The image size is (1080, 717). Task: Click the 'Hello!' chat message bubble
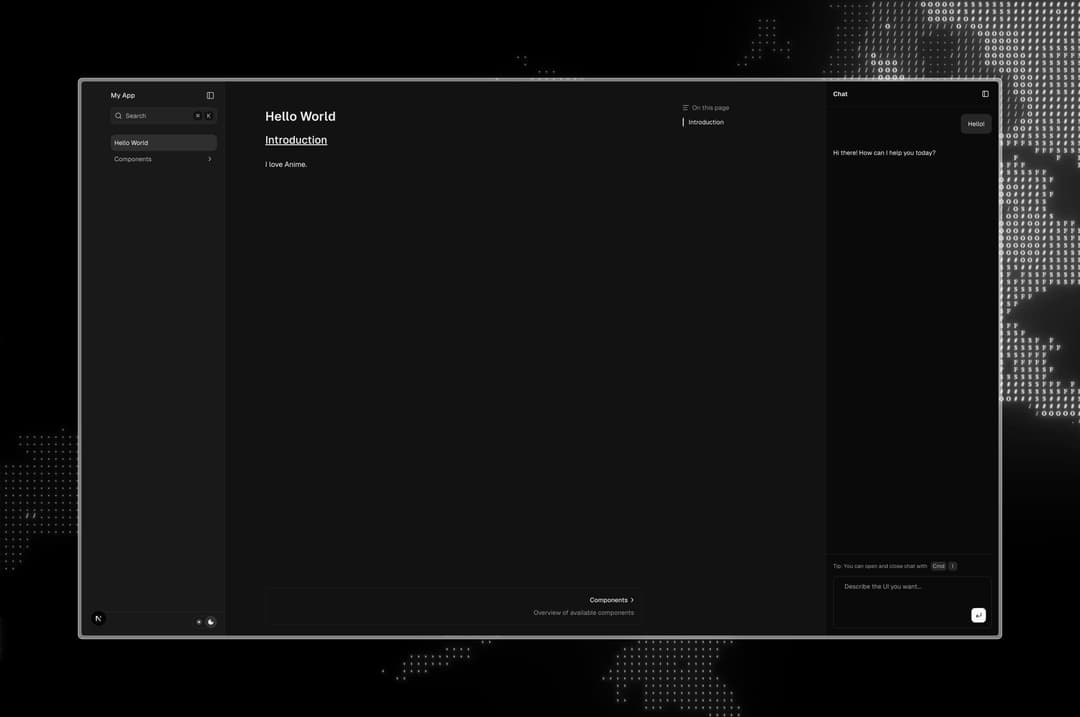click(976, 124)
